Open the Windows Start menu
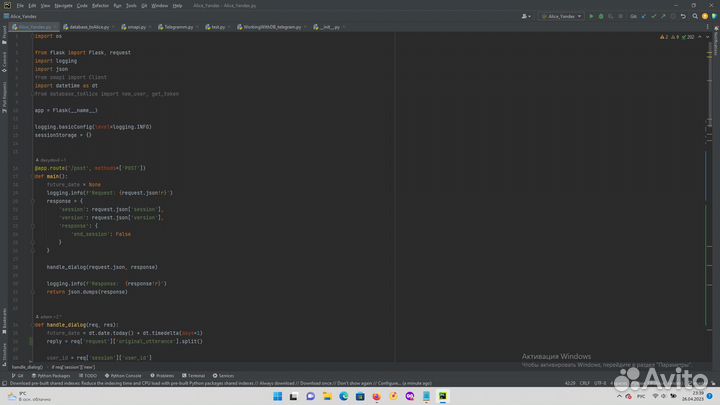 coord(277,396)
